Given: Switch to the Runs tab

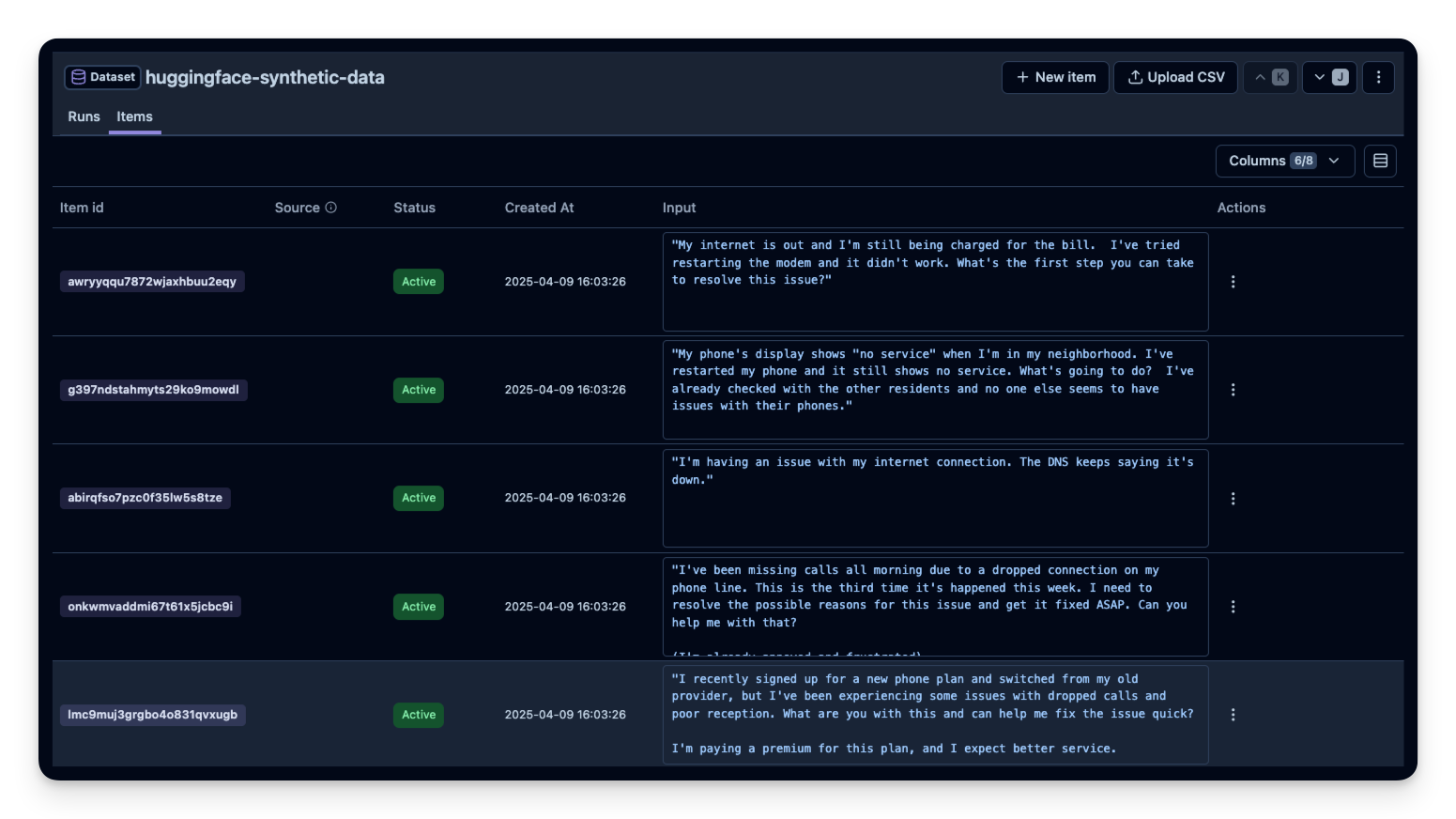Looking at the screenshot, I should 84,116.
